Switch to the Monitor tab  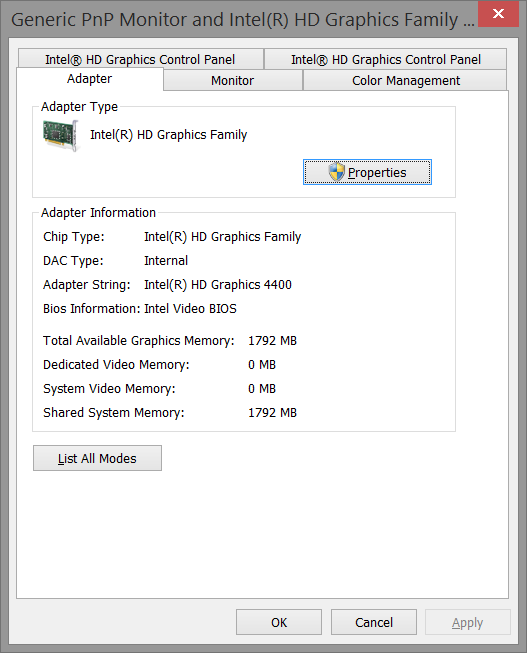[232, 80]
